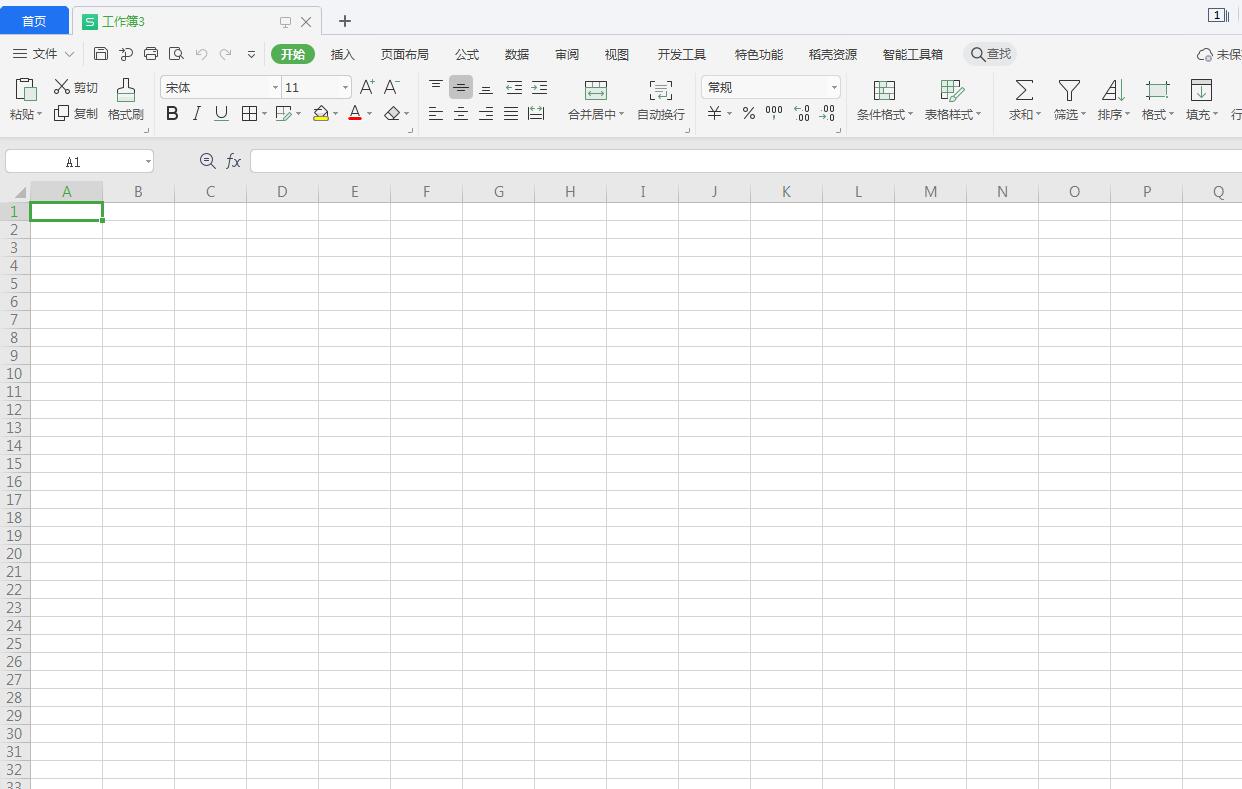
Task: Click the 复制 (Copy) button
Action: click(76, 114)
